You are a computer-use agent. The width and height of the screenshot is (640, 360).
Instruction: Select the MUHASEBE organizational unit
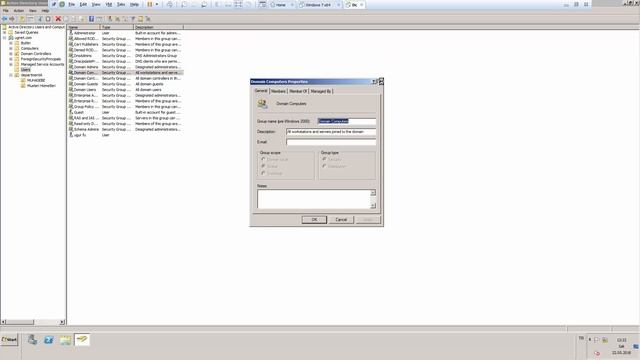click(36, 80)
